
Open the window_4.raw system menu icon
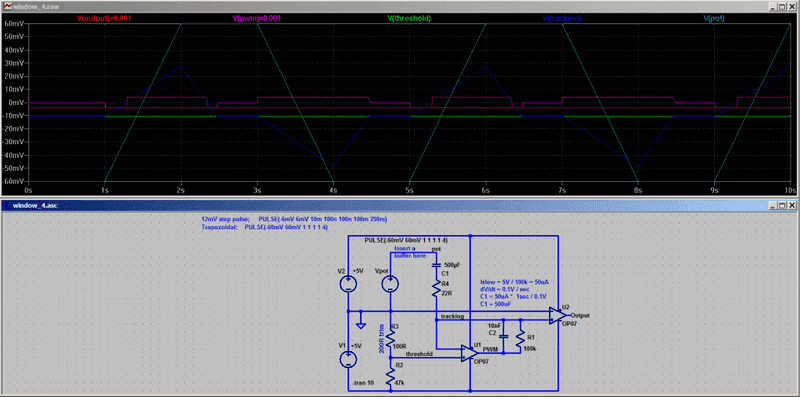pos(7,6)
